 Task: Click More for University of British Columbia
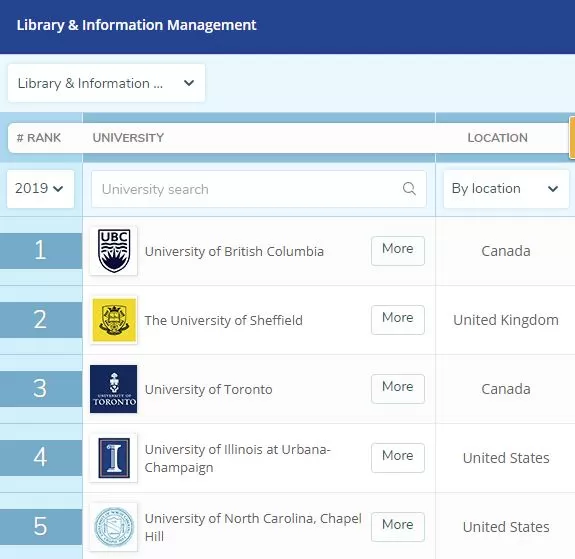tap(398, 251)
